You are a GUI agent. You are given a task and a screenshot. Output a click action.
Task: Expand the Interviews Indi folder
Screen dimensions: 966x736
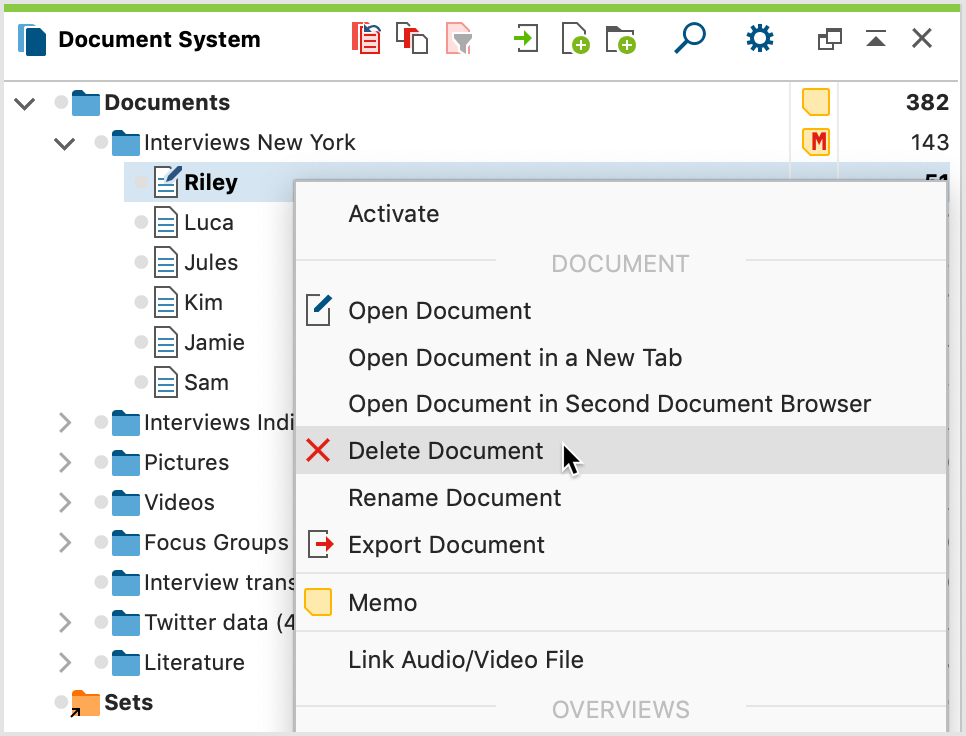coord(65,423)
